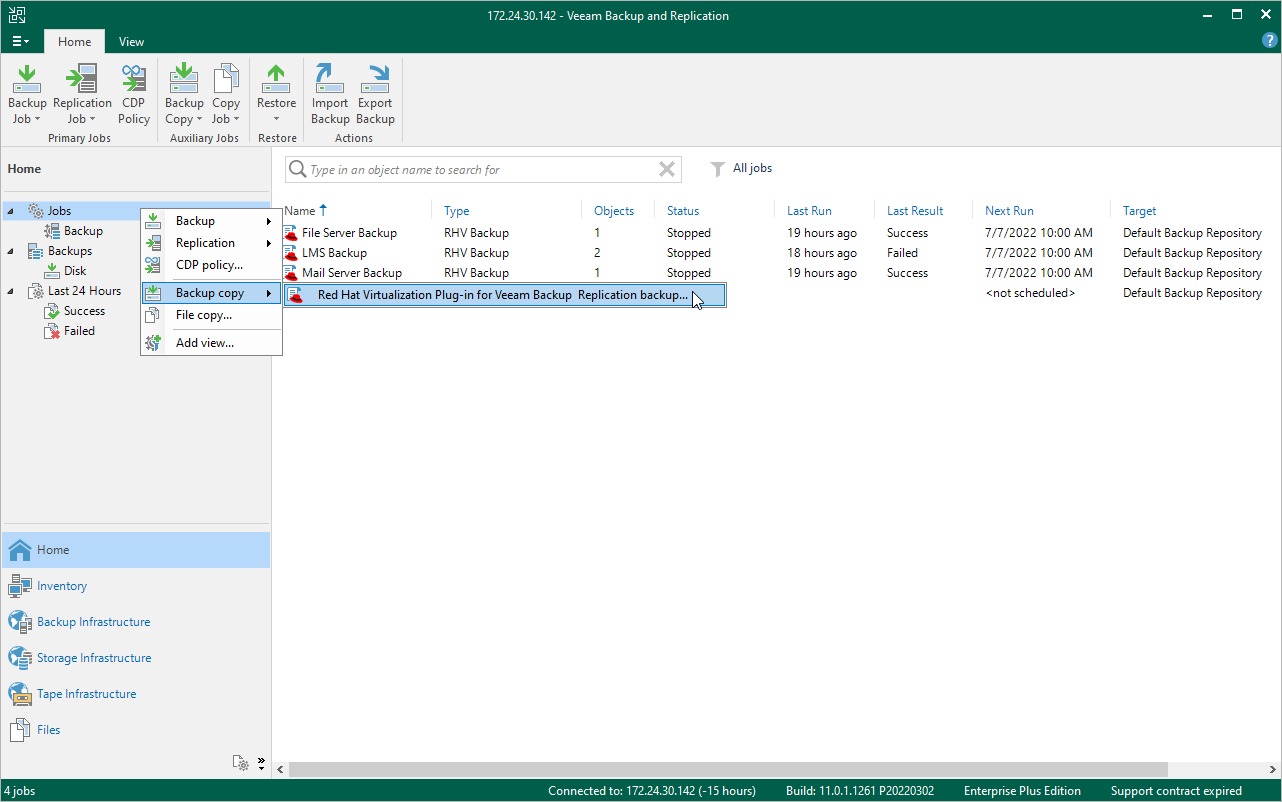
Task: Select Backup copy in the context menu
Action: [211, 293]
